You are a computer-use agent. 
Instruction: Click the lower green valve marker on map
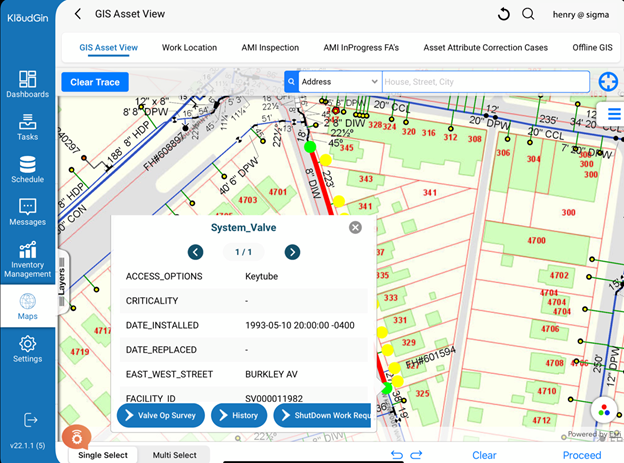[386, 388]
